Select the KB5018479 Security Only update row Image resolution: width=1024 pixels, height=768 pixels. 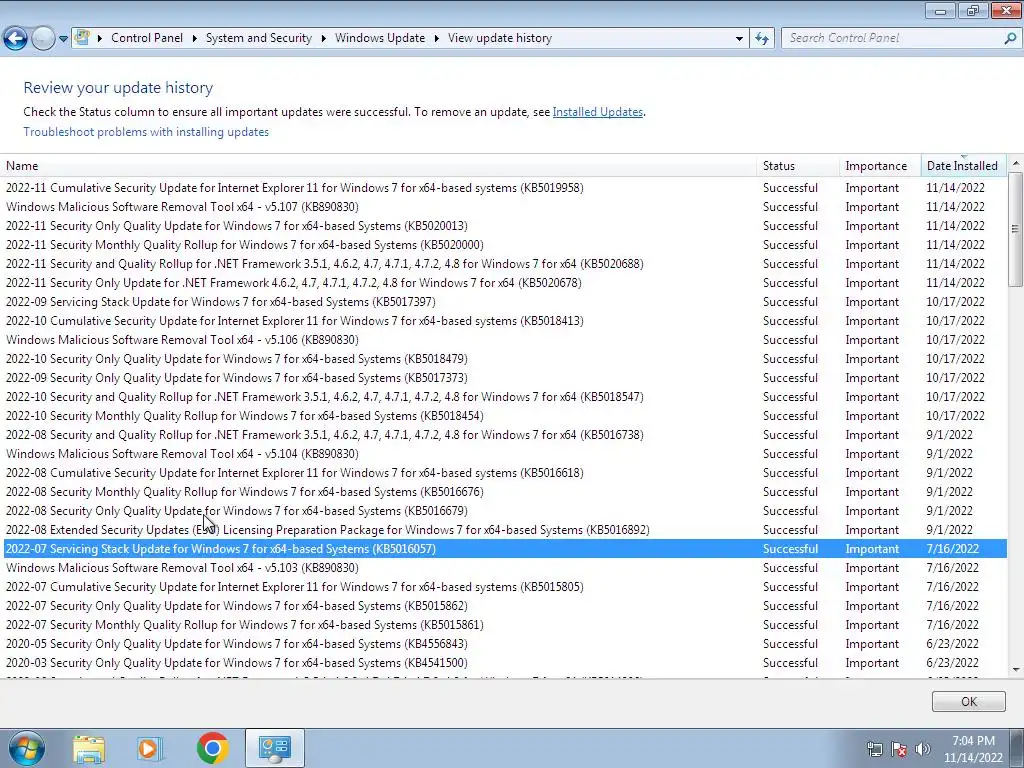(x=504, y=359)
